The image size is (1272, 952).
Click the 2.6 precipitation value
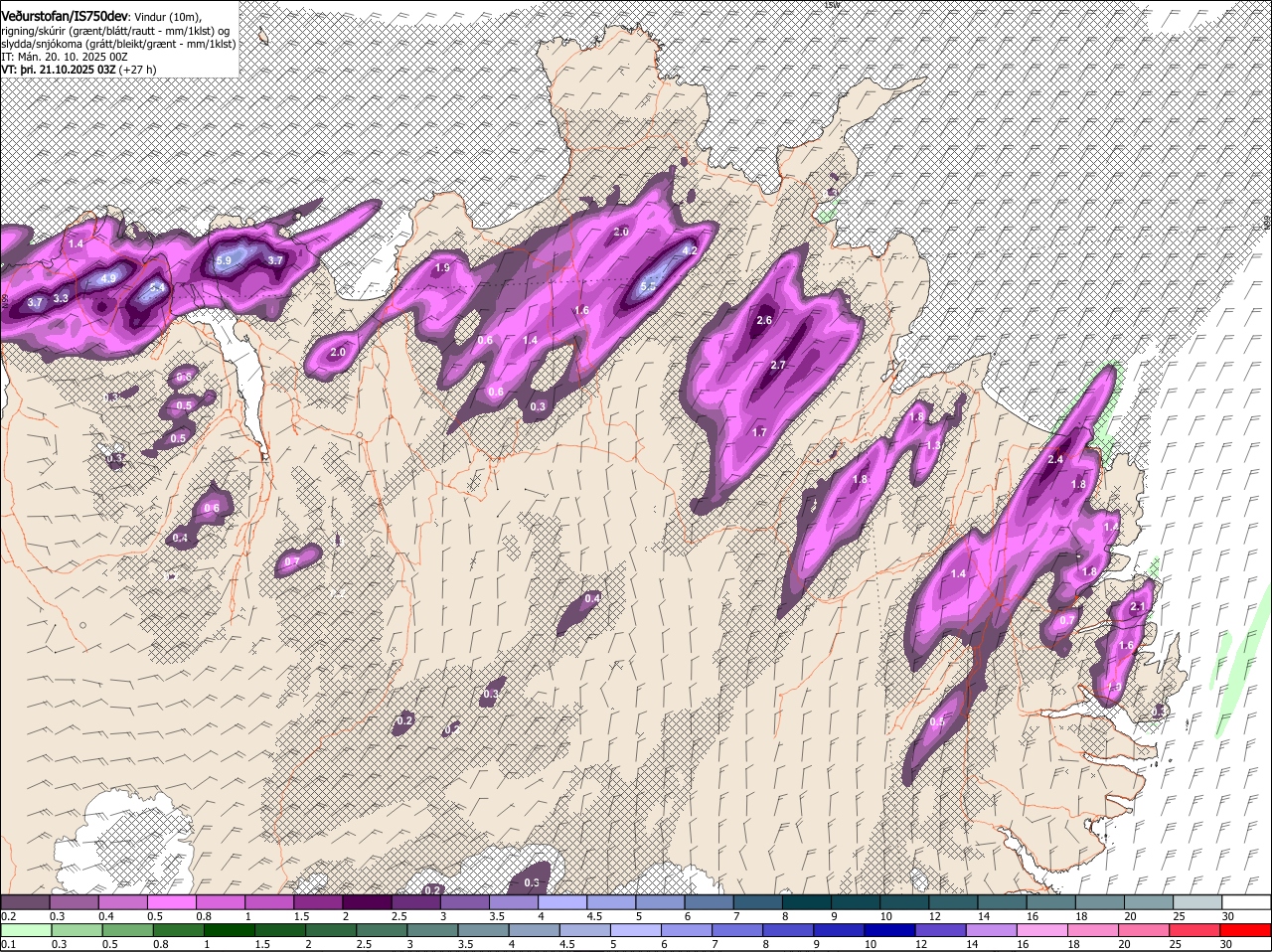coord(764,321)
